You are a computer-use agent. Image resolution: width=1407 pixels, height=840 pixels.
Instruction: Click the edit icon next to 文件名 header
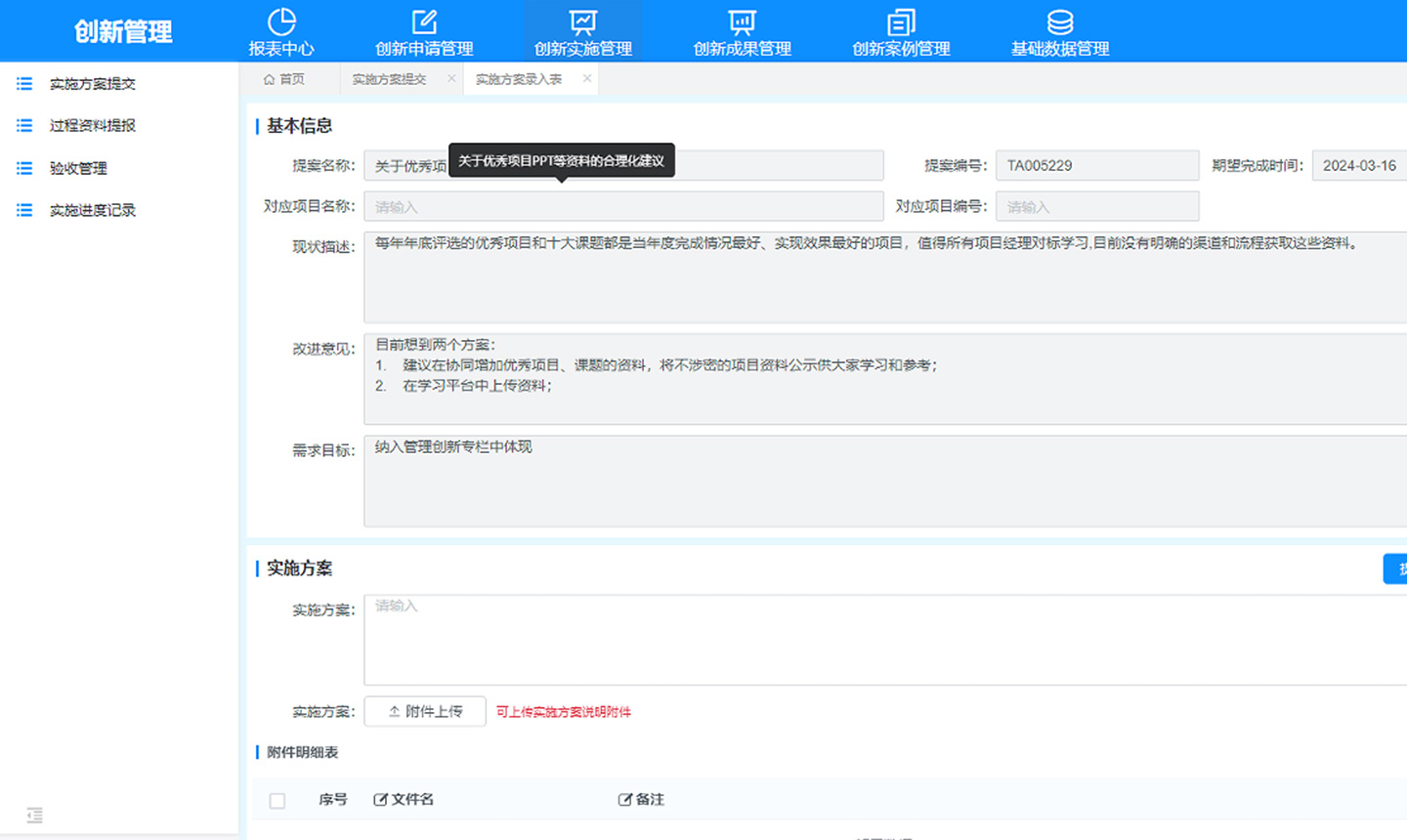[x=380, y=799]
